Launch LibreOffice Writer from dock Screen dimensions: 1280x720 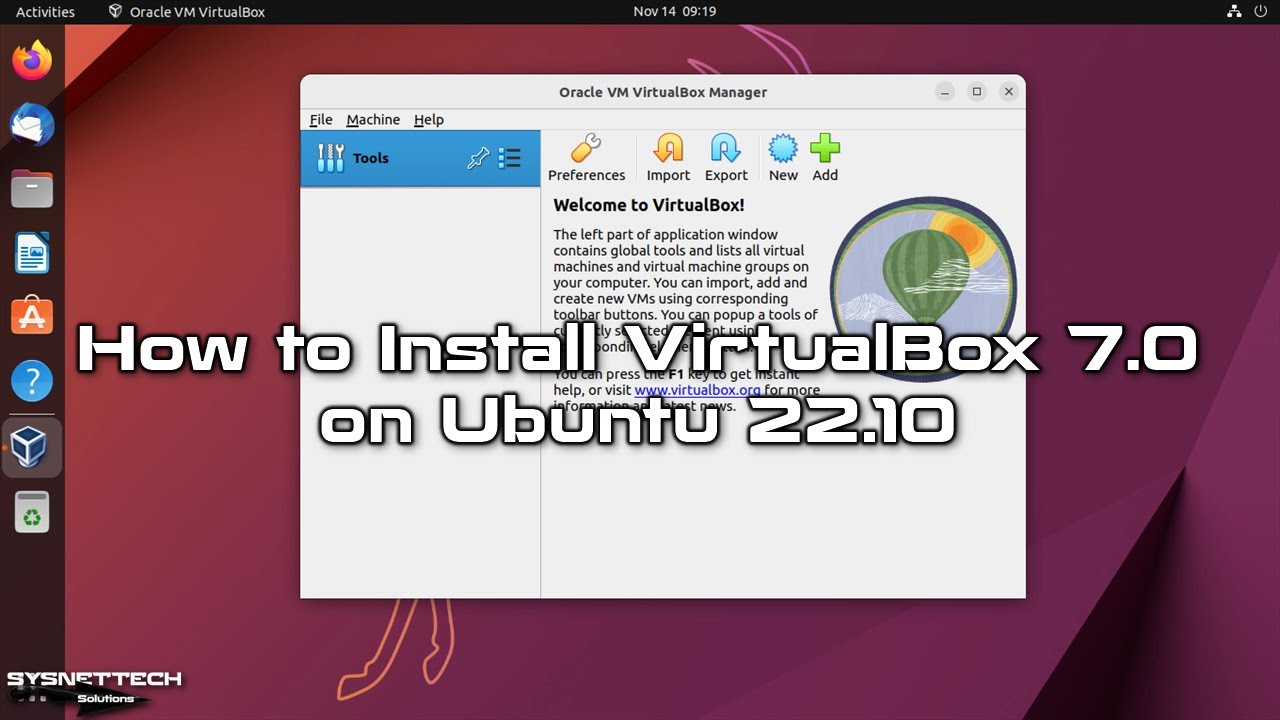coord(32,253)
